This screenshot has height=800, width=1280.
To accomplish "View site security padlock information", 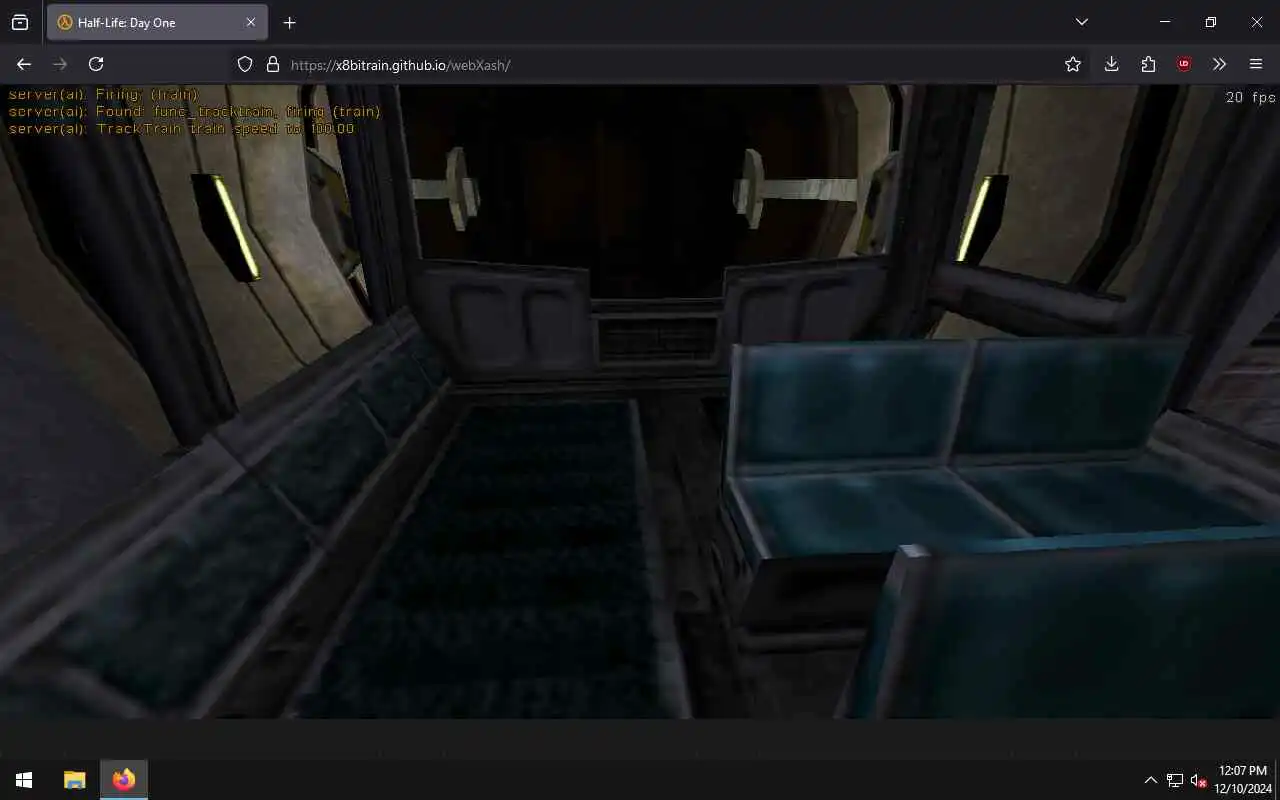I will point(272,64).
